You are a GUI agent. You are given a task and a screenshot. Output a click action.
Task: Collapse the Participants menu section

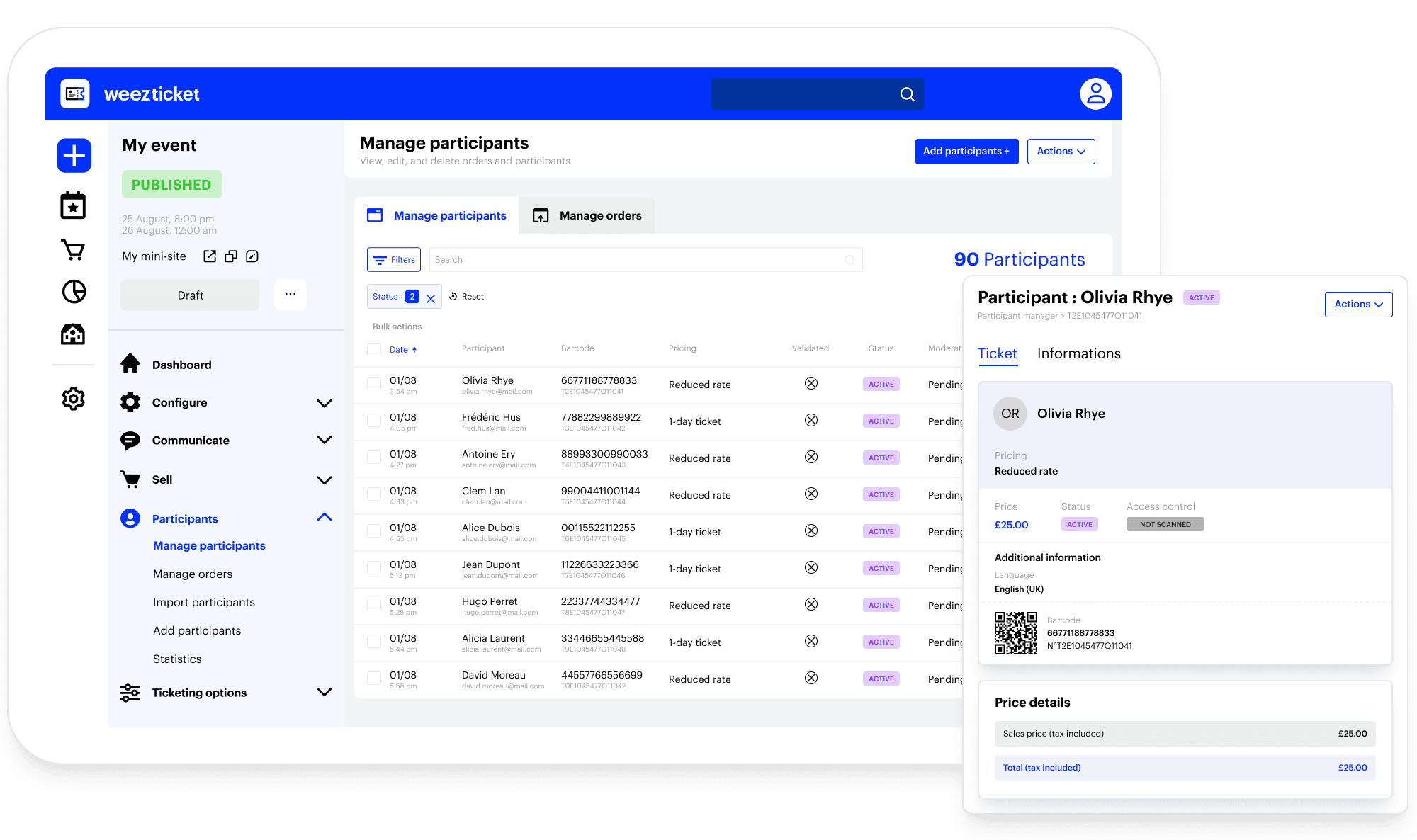coord(324,518)
